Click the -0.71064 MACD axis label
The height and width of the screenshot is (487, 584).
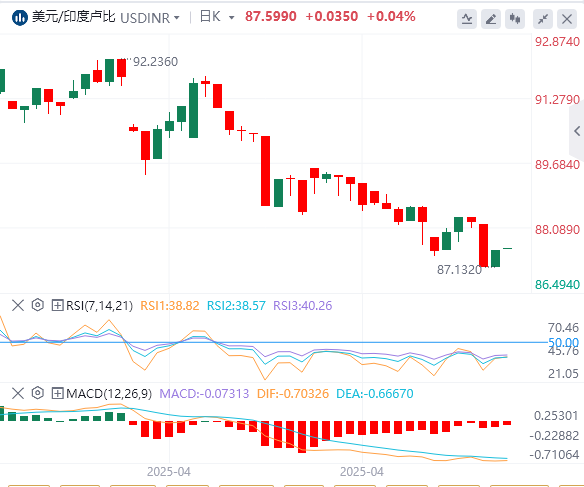(x=554, y=455)
